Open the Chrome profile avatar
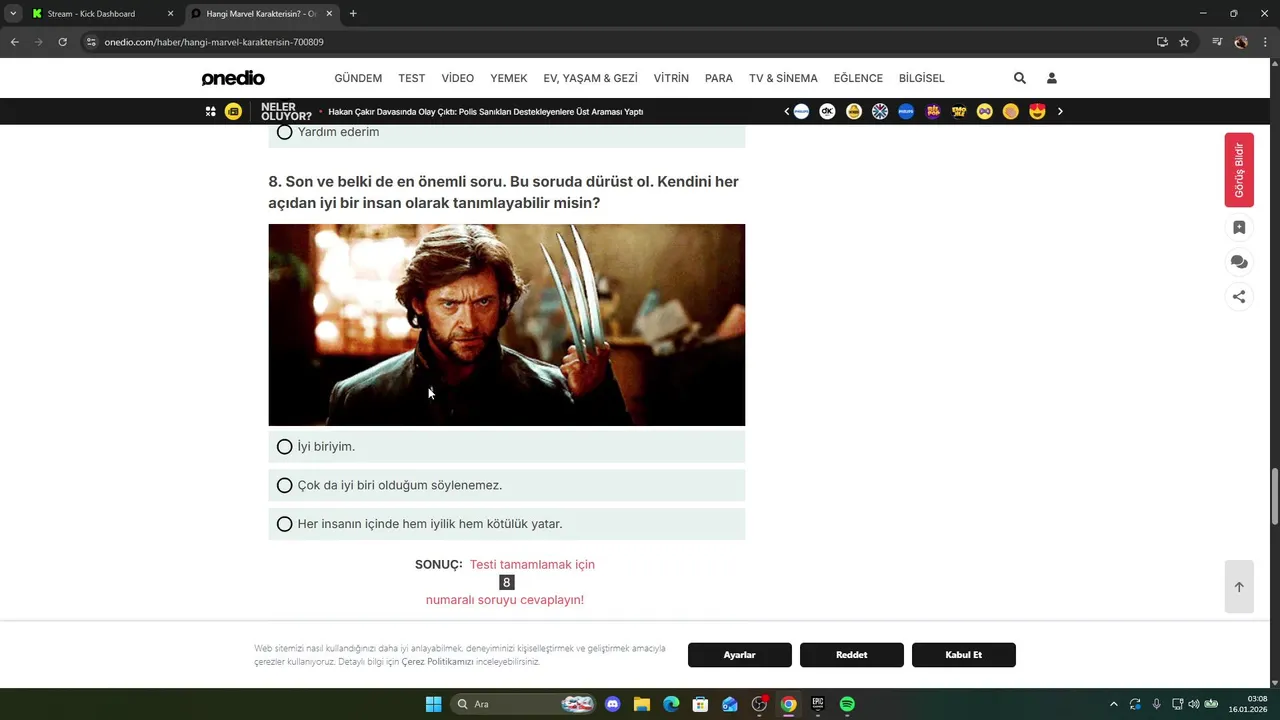Image resolution: width=1280 pixels, height=720 pixels. point(1241,42)
